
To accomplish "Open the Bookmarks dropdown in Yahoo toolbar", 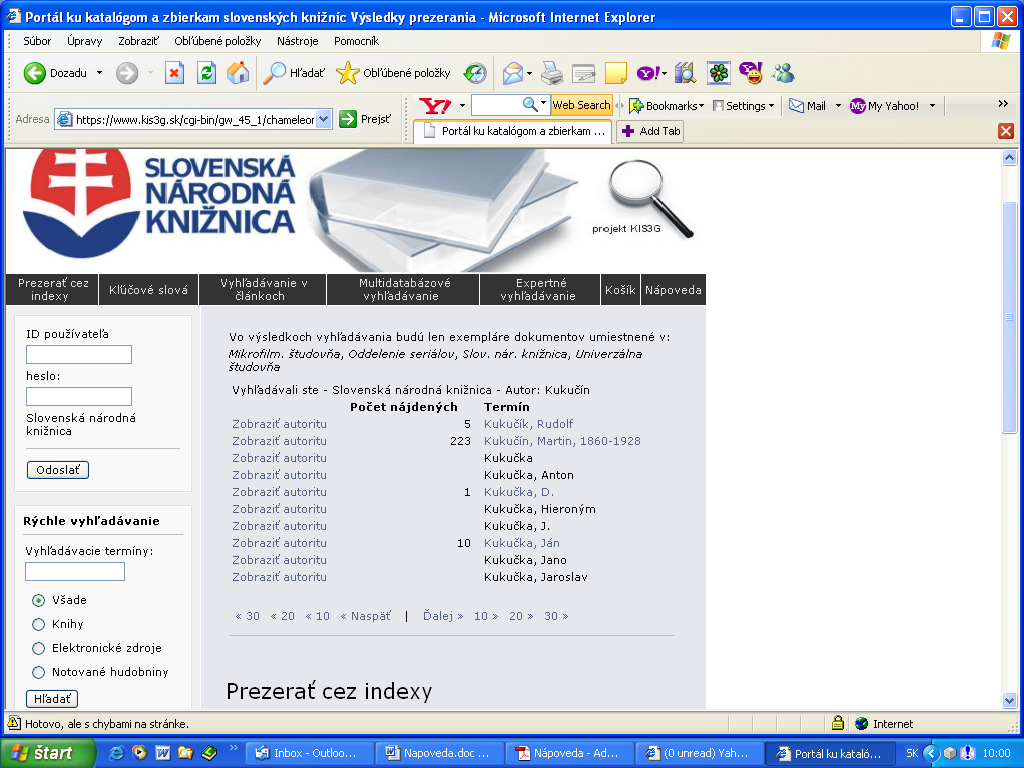I will tap(666, 105).
